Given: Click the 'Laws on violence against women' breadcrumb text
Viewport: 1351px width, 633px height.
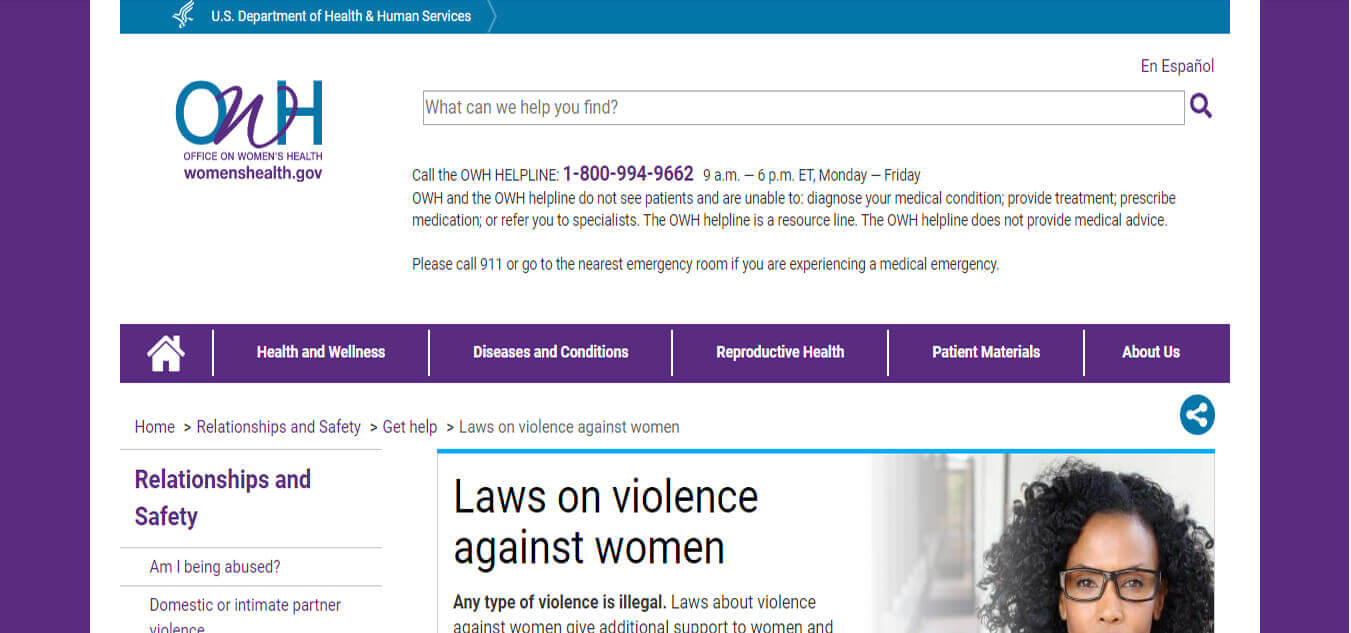Looking at the screenshot, I should pyautogui.click(x=569, y=427).
